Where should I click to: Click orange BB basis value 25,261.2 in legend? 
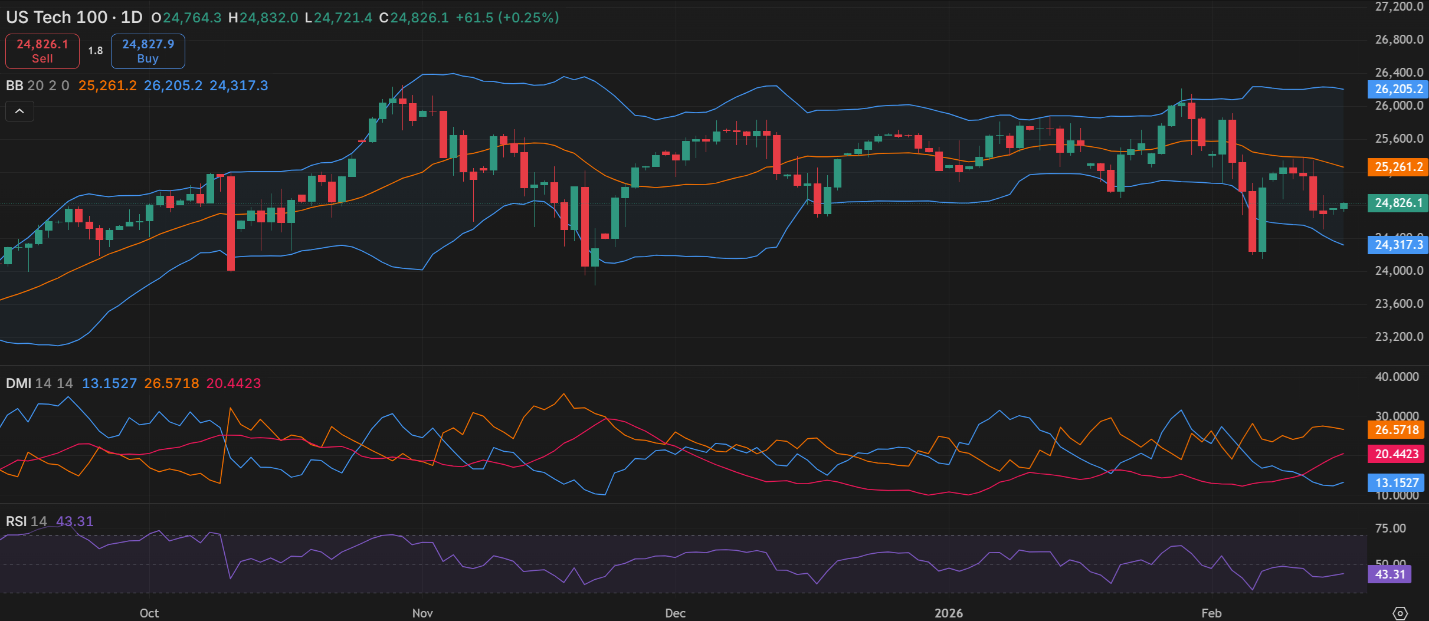tap(106, 86)
